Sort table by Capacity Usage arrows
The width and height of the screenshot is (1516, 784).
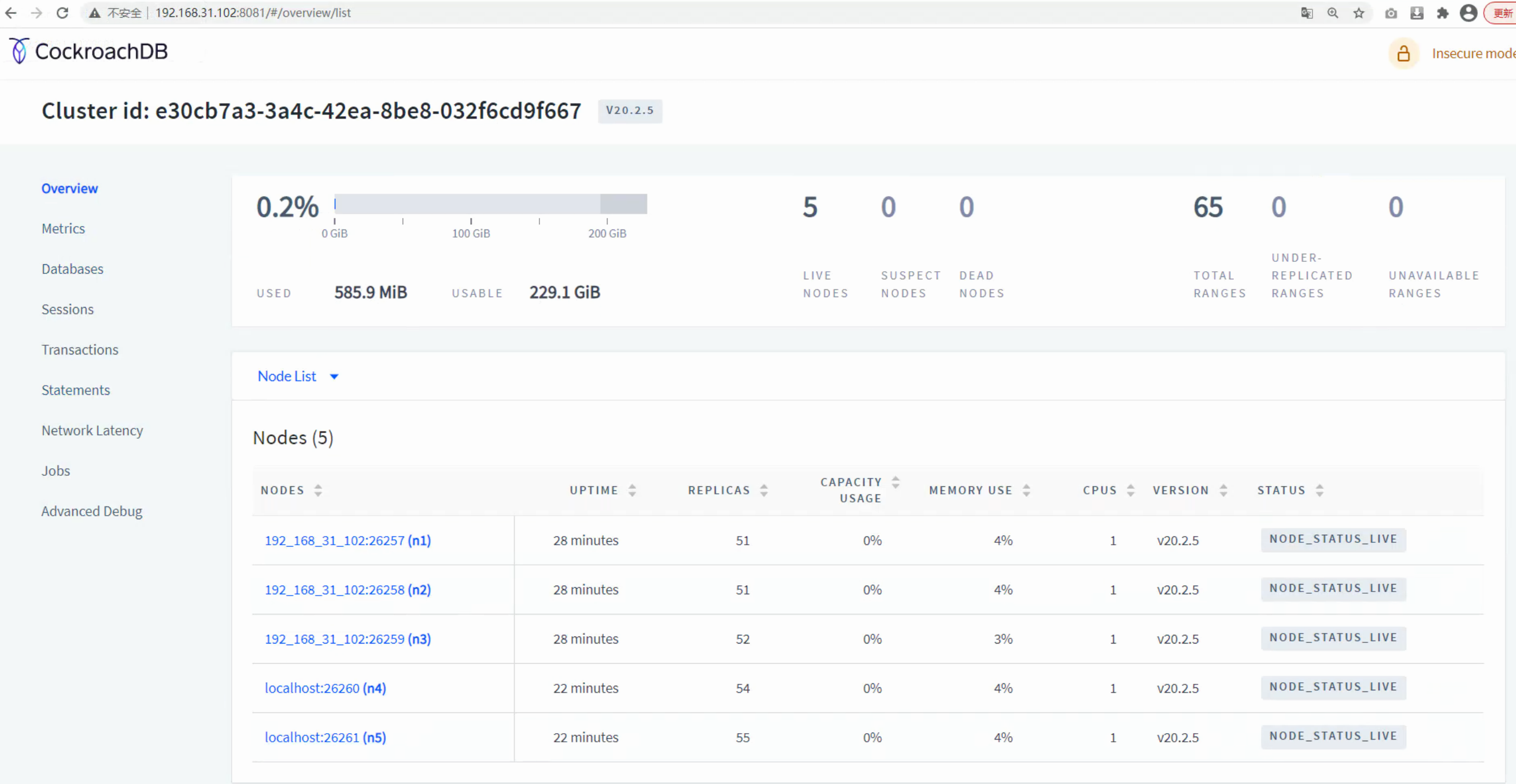point(895,483)
